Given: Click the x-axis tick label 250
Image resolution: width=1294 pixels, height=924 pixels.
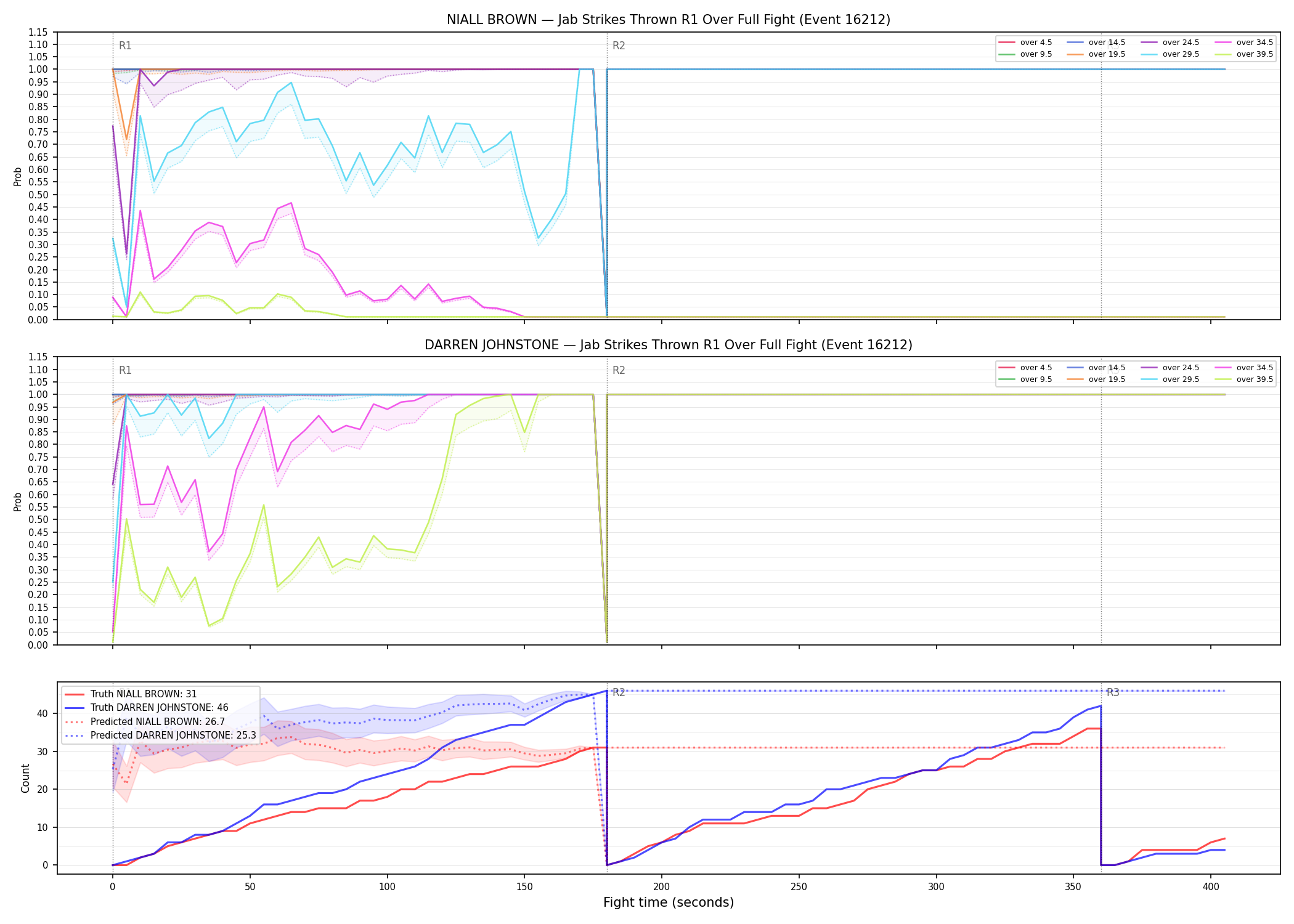Looking at the screenshot, I should [799, 887].
